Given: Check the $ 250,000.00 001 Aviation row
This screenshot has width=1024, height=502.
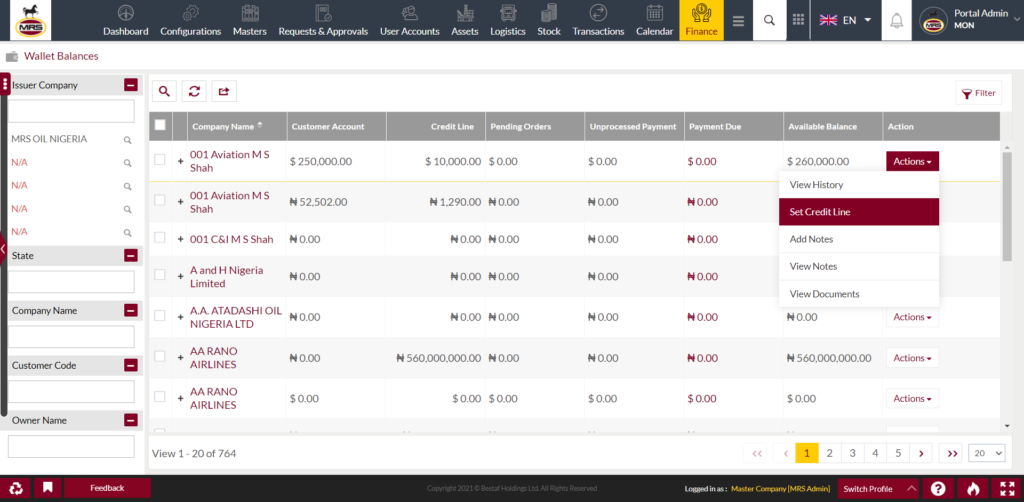Looking at the screenshot, I should click(160, 160).
